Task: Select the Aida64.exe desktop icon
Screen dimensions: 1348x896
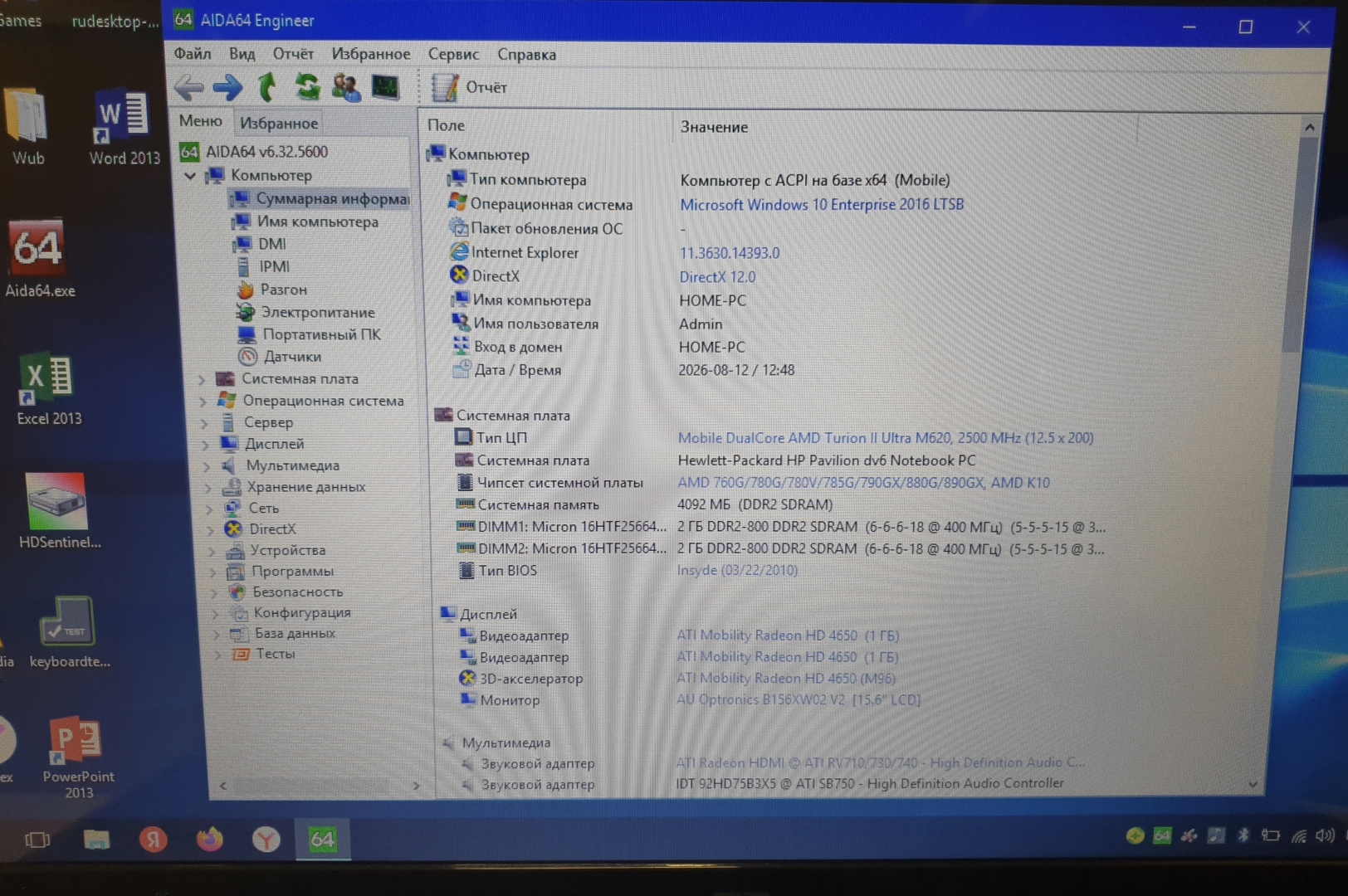Action: (39, 258)
